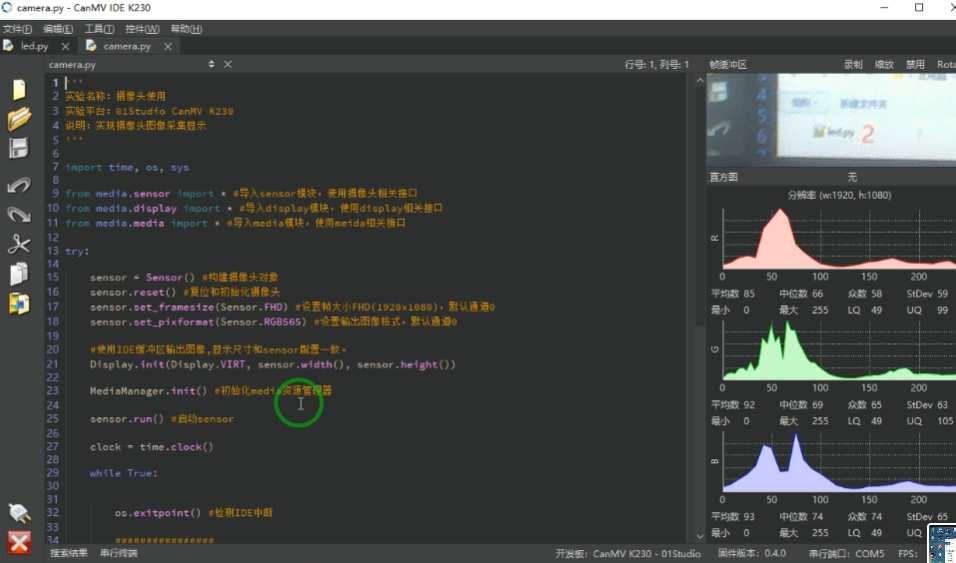956x563 pixels.
Task: Close the camera.py document in editor header
Action: tap(227, 64)
